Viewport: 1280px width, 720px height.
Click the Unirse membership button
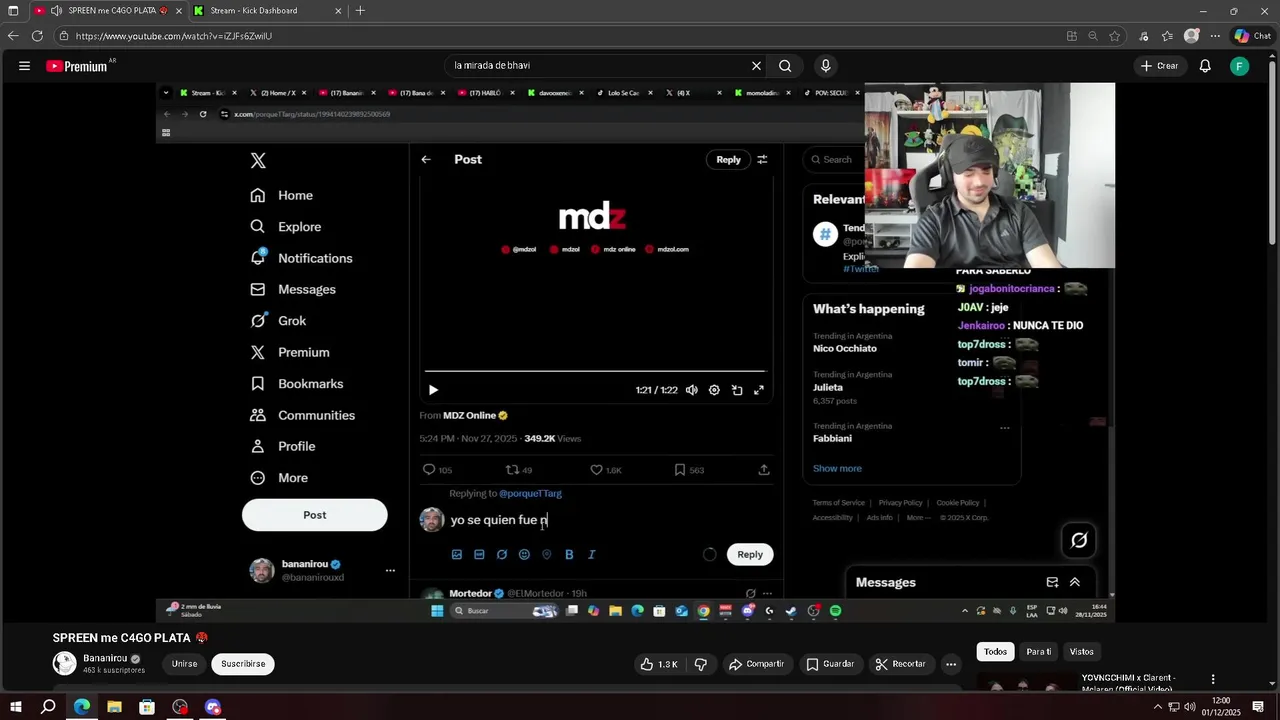coord(184,664)
